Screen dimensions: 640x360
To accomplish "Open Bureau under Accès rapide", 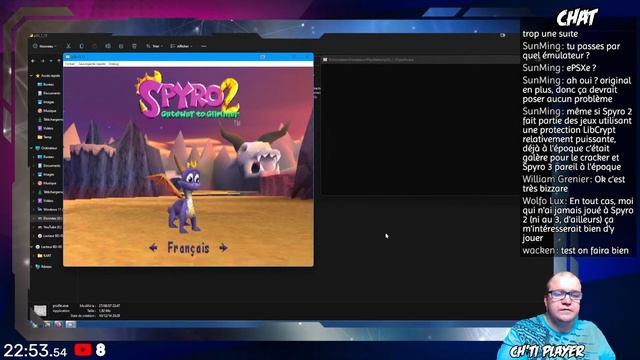I will point(46,84).
